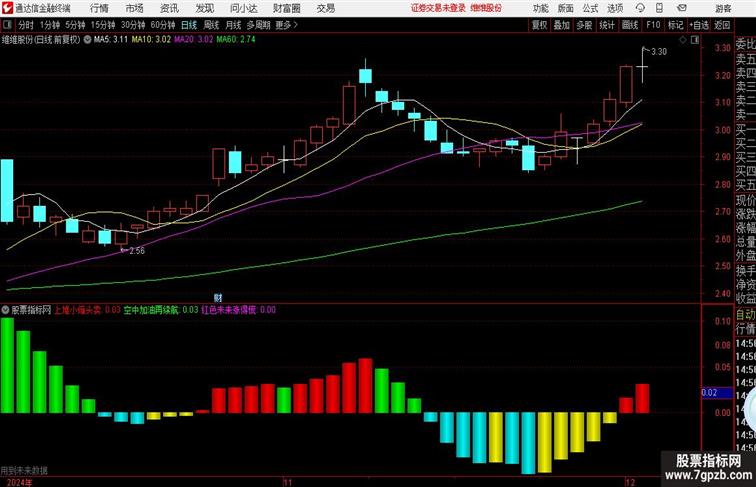The width and height of the screenshot is (756, 487).
Task: Open the 版面 menu
Action: coord(566,8)
